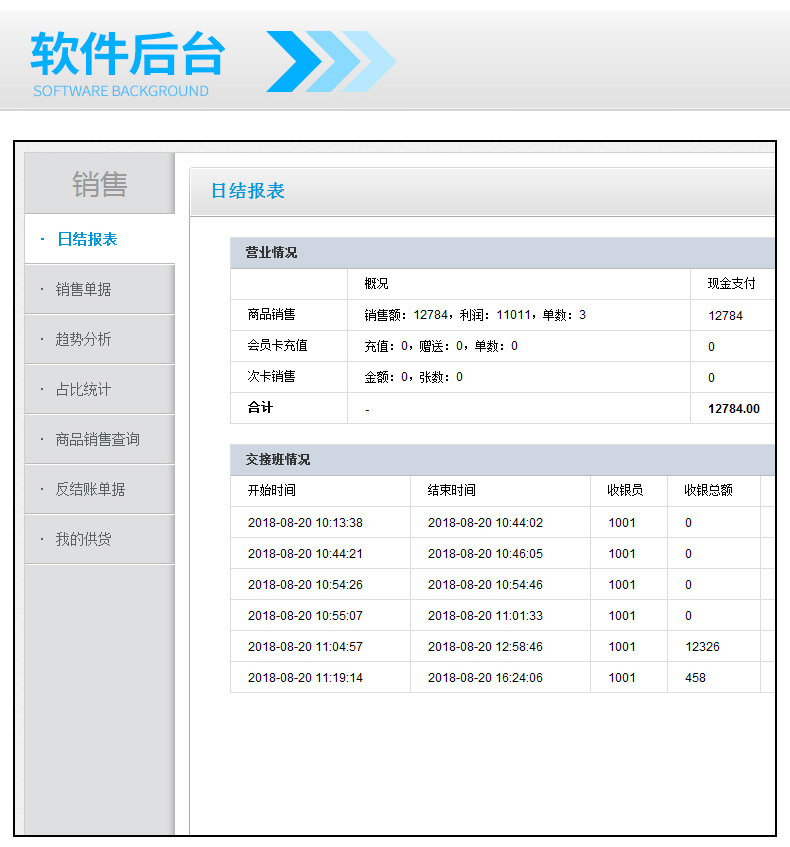Click the cashier total 12326
Viewport: 790px width, 847px height.
[702, 647]
